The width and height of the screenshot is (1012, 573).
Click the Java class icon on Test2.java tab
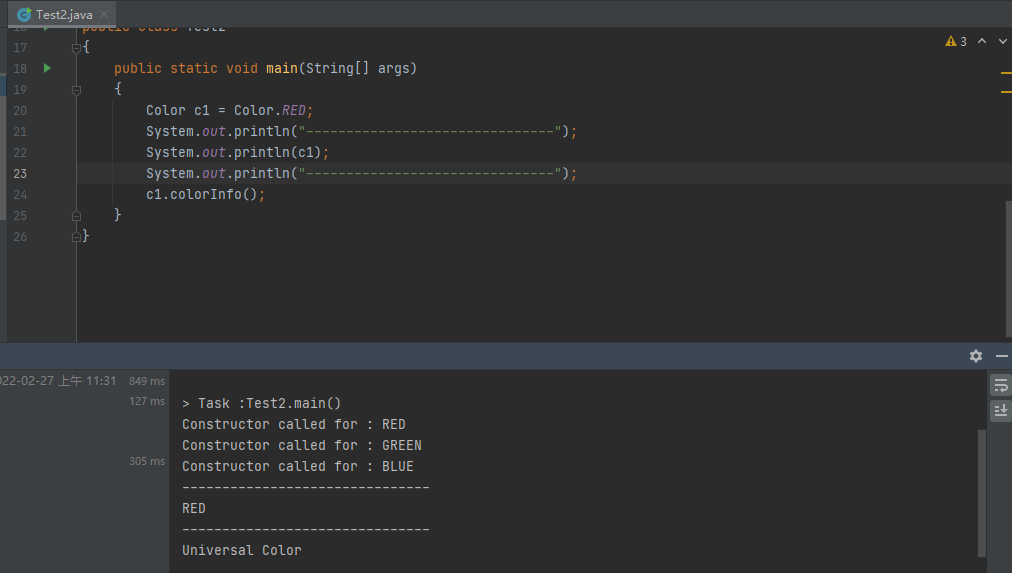click(24, 15)
